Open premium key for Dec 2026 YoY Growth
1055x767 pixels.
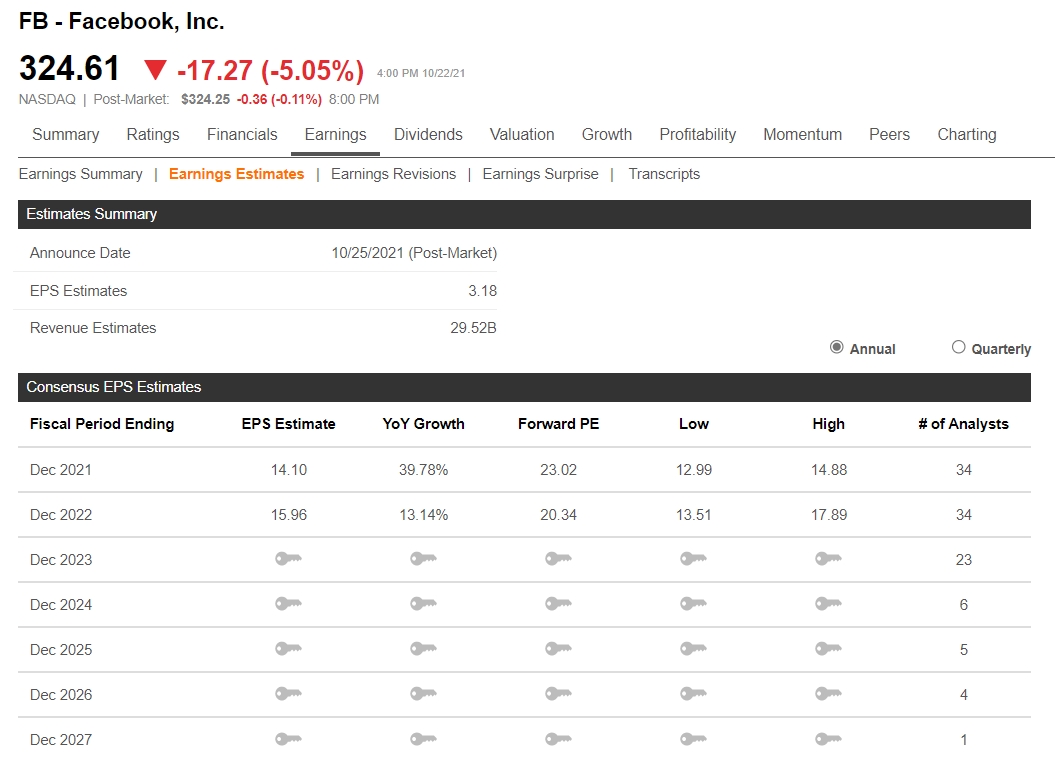click(x=424, y=694)
